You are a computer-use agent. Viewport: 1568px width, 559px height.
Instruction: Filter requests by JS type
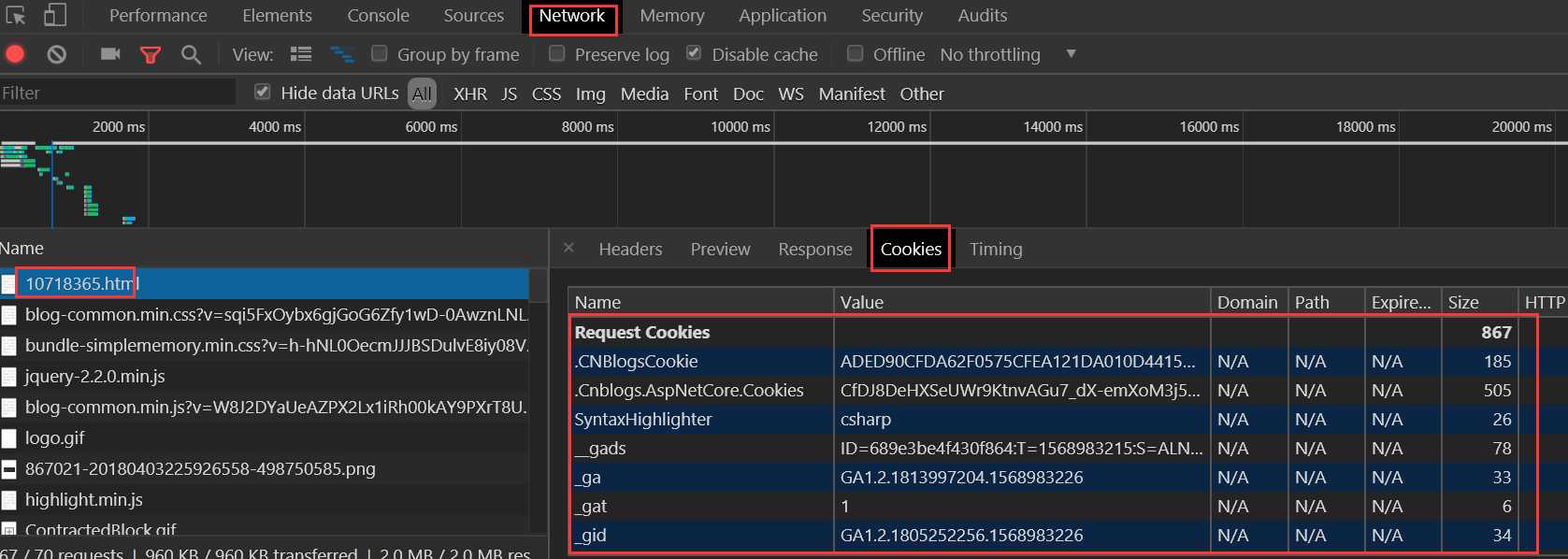509,93
